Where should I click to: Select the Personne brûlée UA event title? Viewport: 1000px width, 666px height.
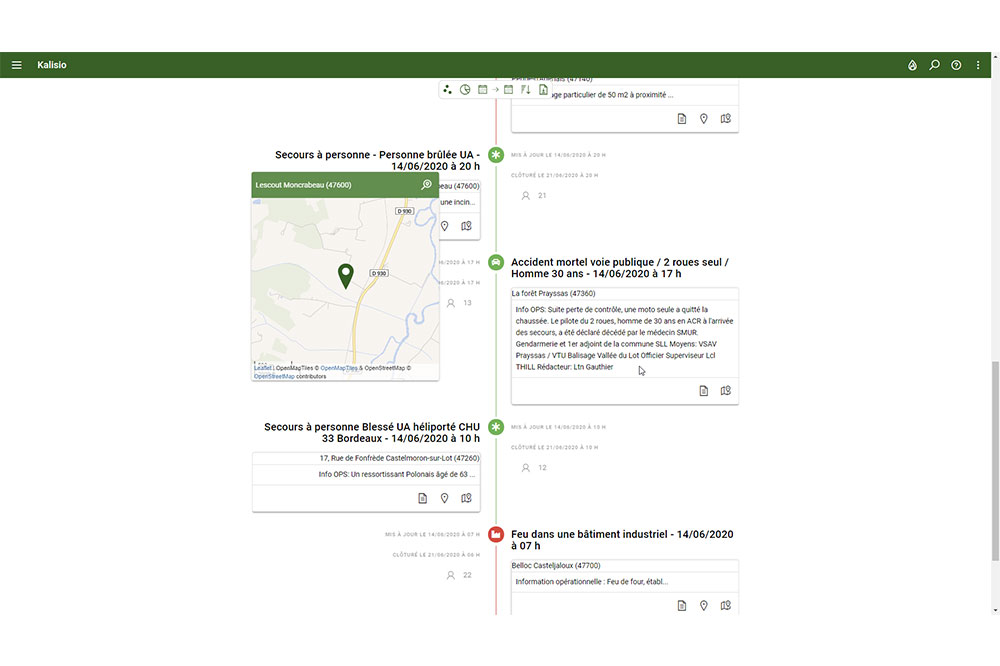click(x=378, y=161)
